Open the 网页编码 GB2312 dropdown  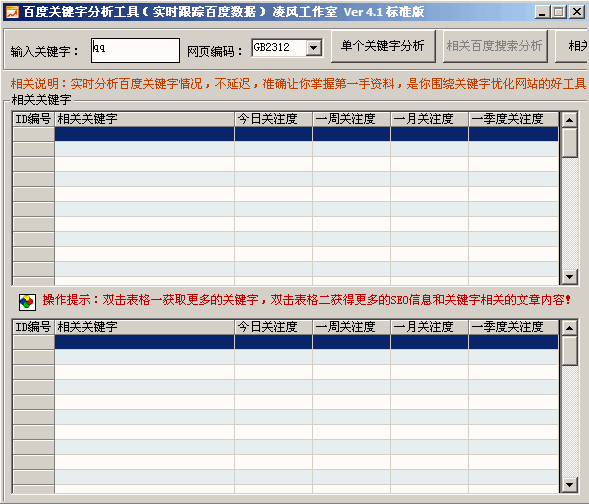click(313, 48)
